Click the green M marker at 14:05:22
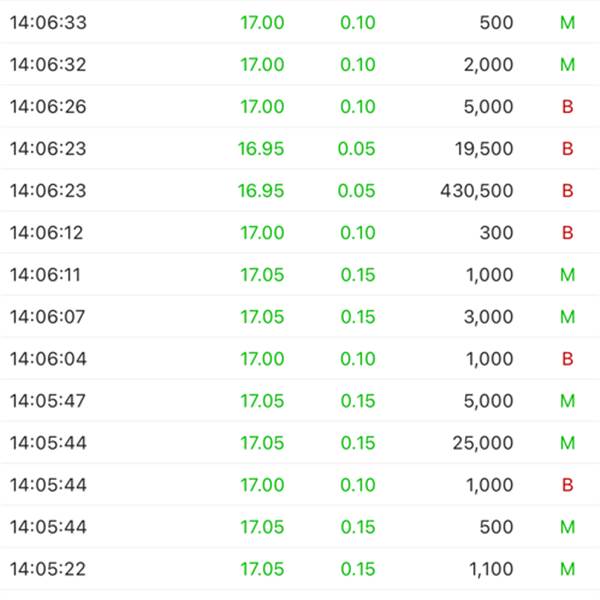This screenshot has height=600, width=600. click(x=567, y=569)
